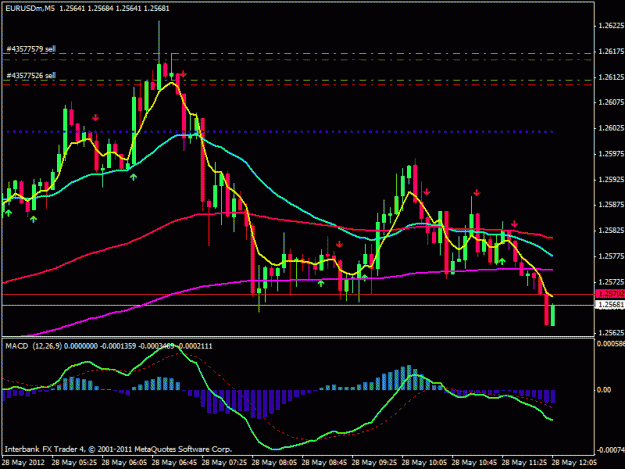Click the 1.26225 price axis label
The height and width of the screenshot is (469, 625).
[x=611, y=26]
